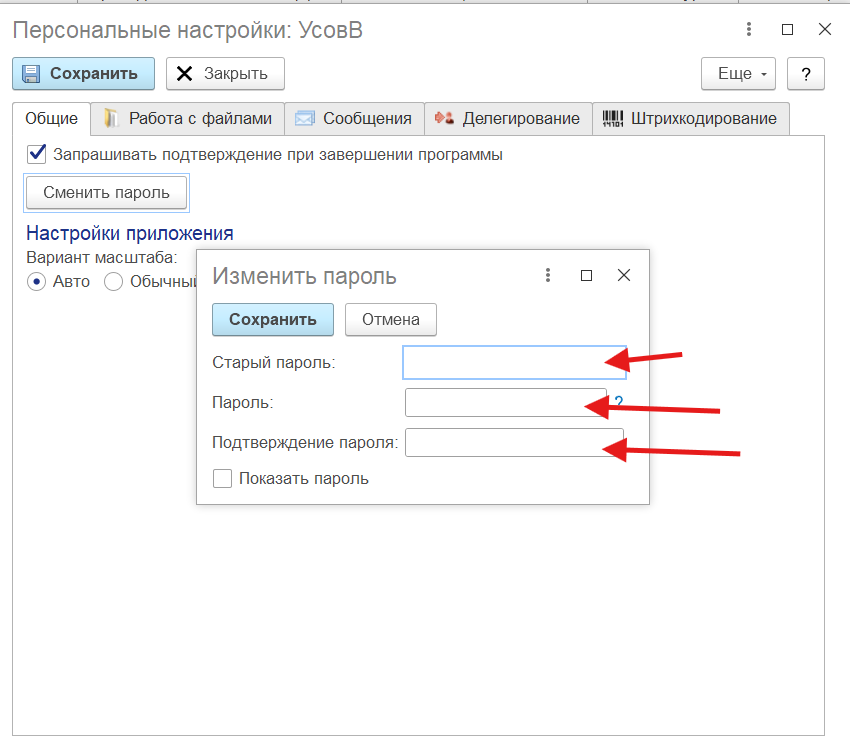This screenshot has width=850, height=748.
Task: Click into the Пароль input field
Action: pos(506,403)
